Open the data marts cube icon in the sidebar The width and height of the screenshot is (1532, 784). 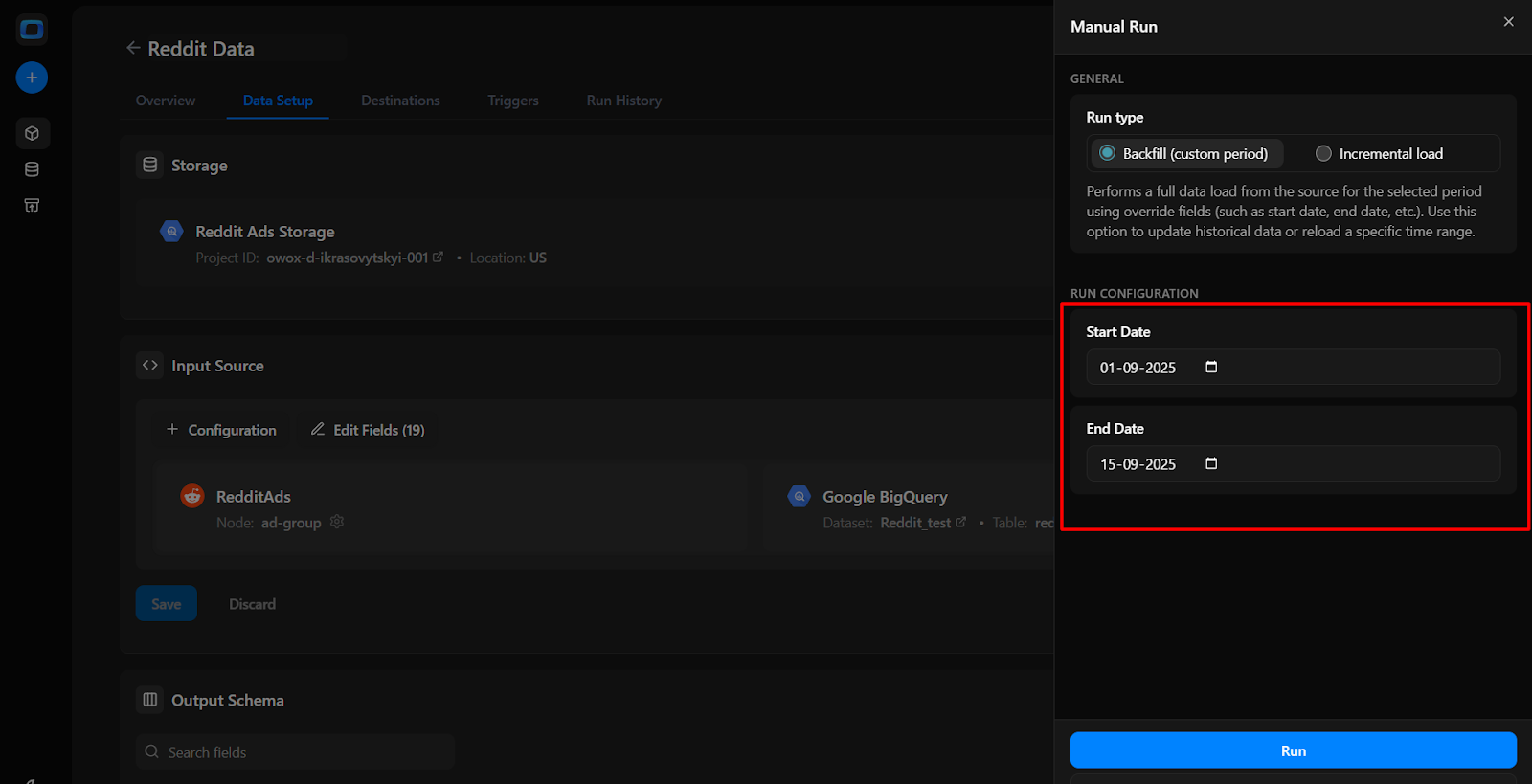click(32, 133)
